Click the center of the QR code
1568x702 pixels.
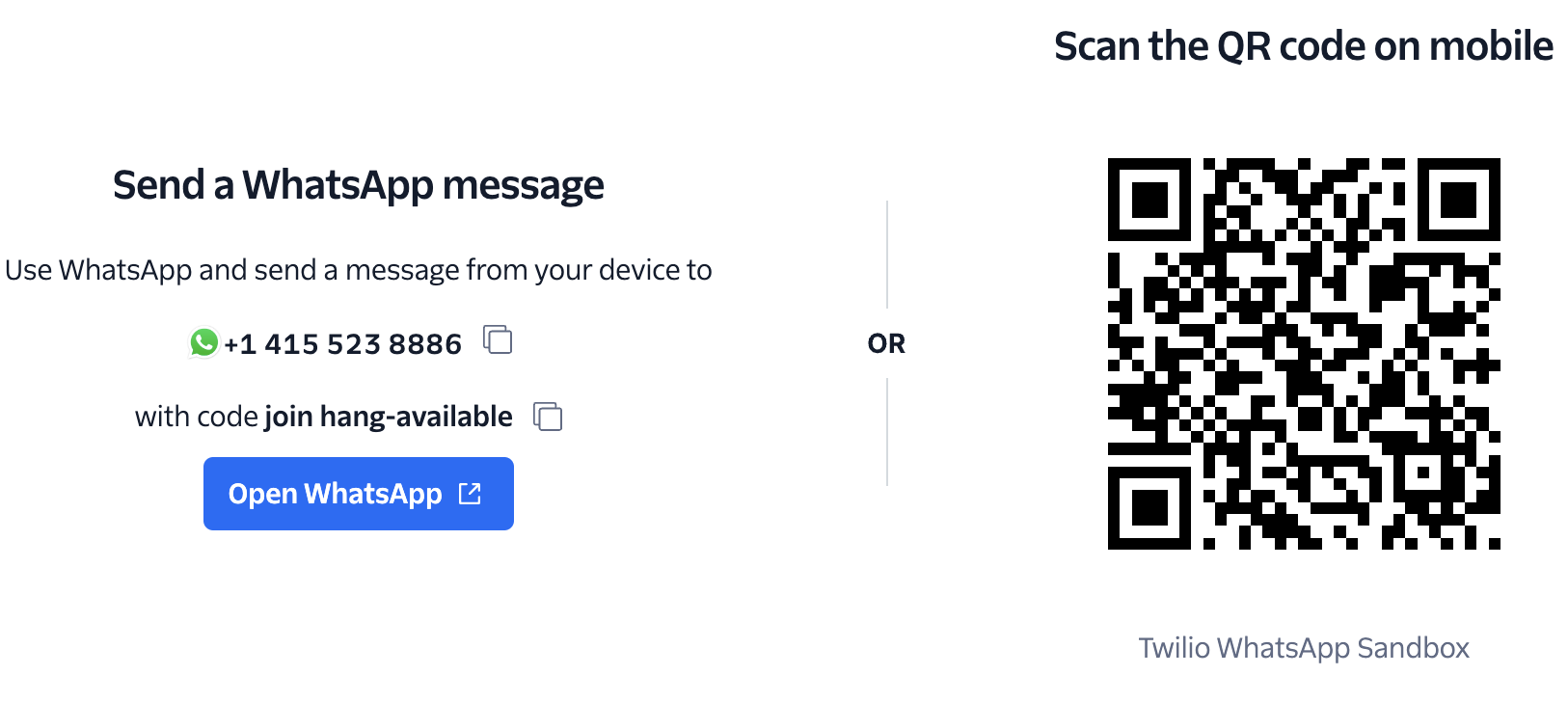(x=1304, y=354)
